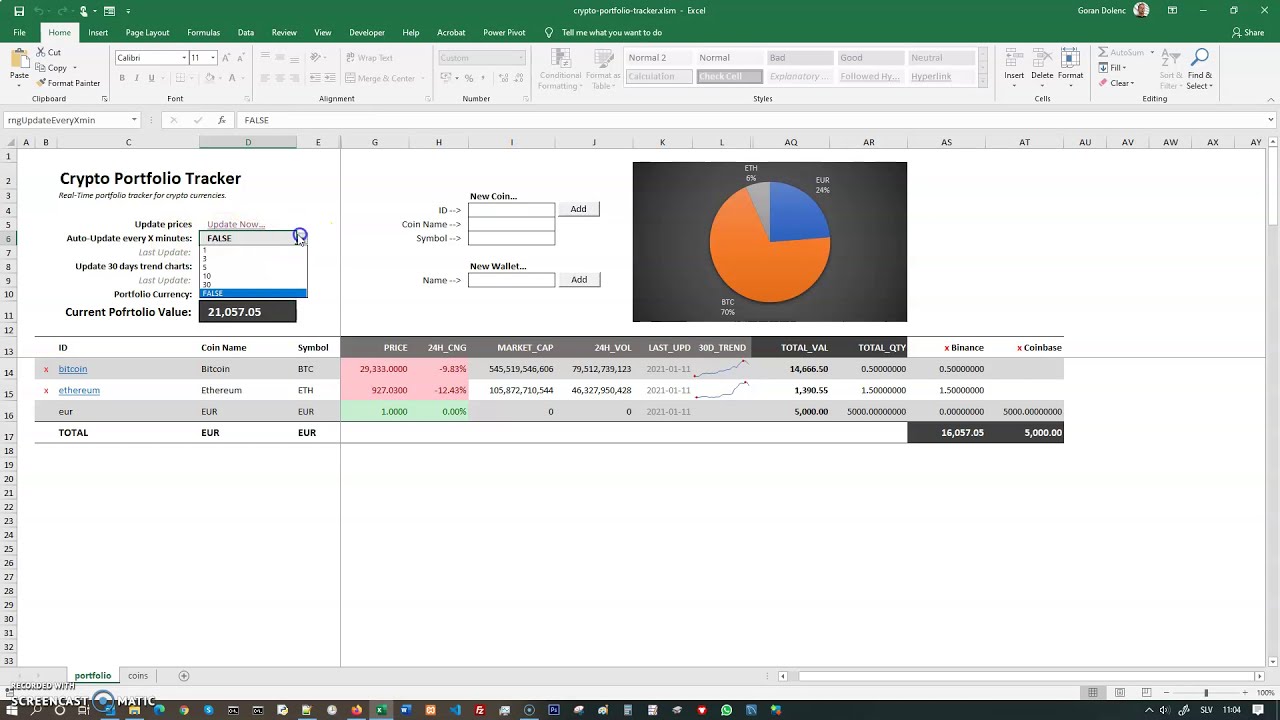Open the bitcoin hyperlink
The image size is (1280, 720).
73,369
